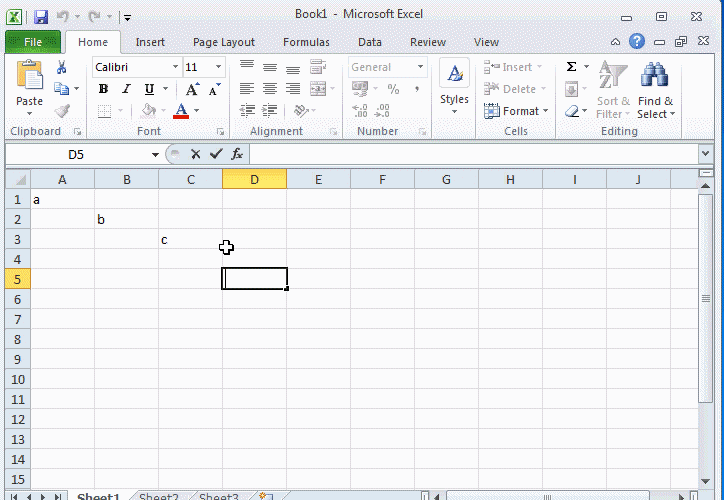The image size is (724, 500).
Task: Open the font size 11 dropdown
Action: click(219, 67)
